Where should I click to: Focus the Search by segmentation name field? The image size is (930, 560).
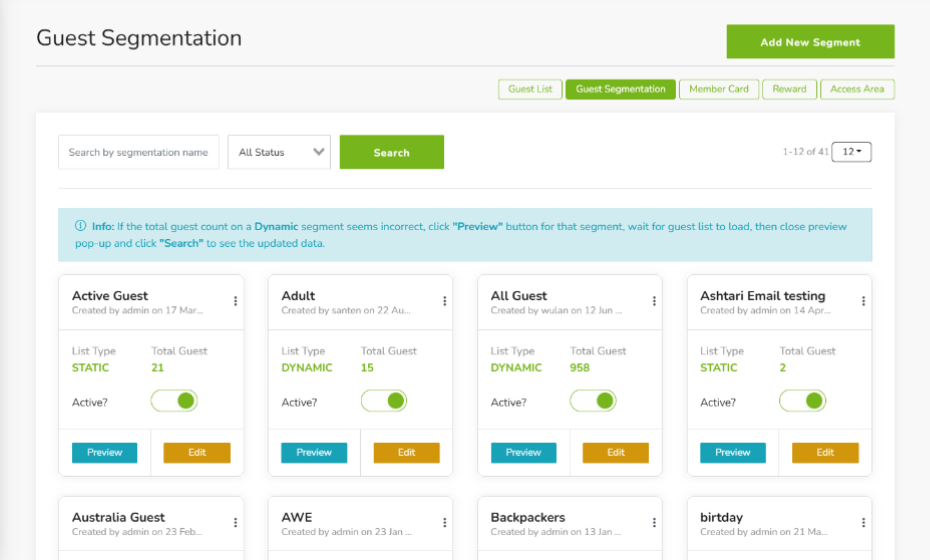(x=139, y=152)
